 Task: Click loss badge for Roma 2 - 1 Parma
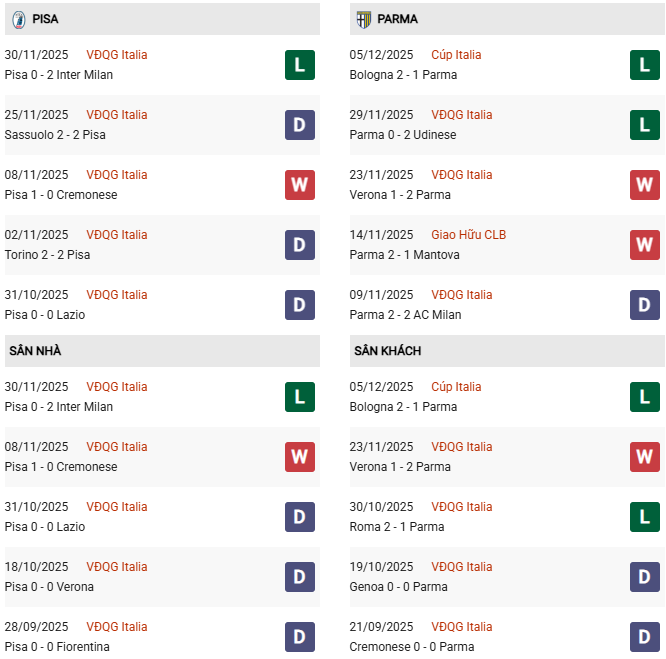645,517
